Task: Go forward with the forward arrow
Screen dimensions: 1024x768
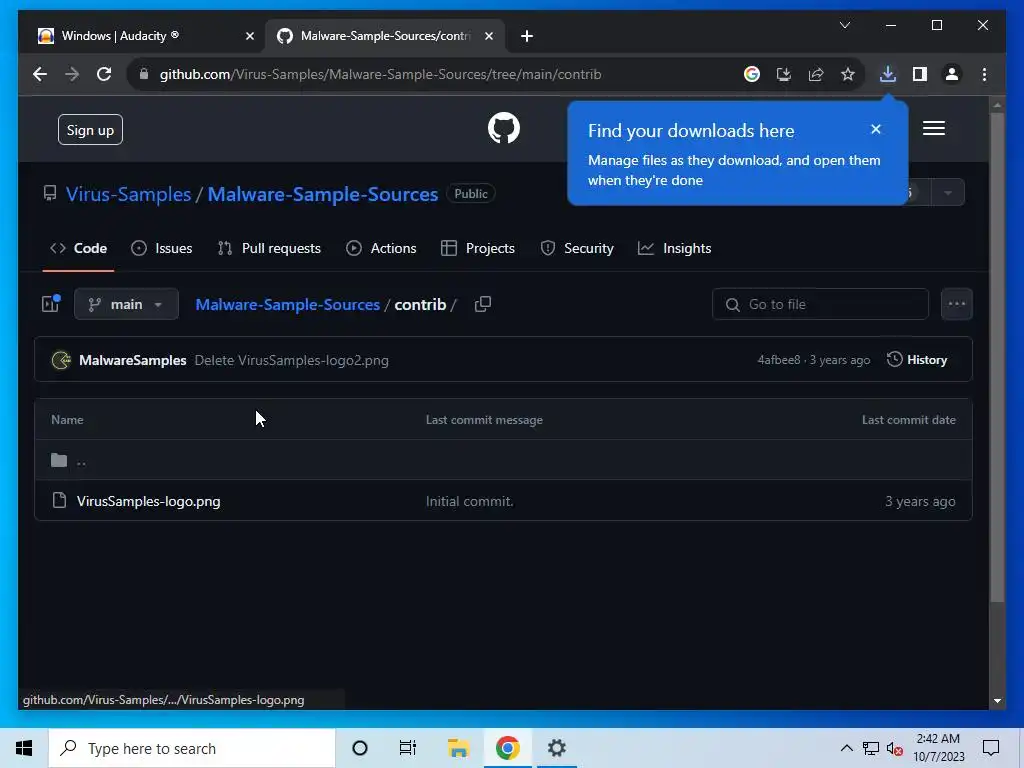Action: point(72,74)
